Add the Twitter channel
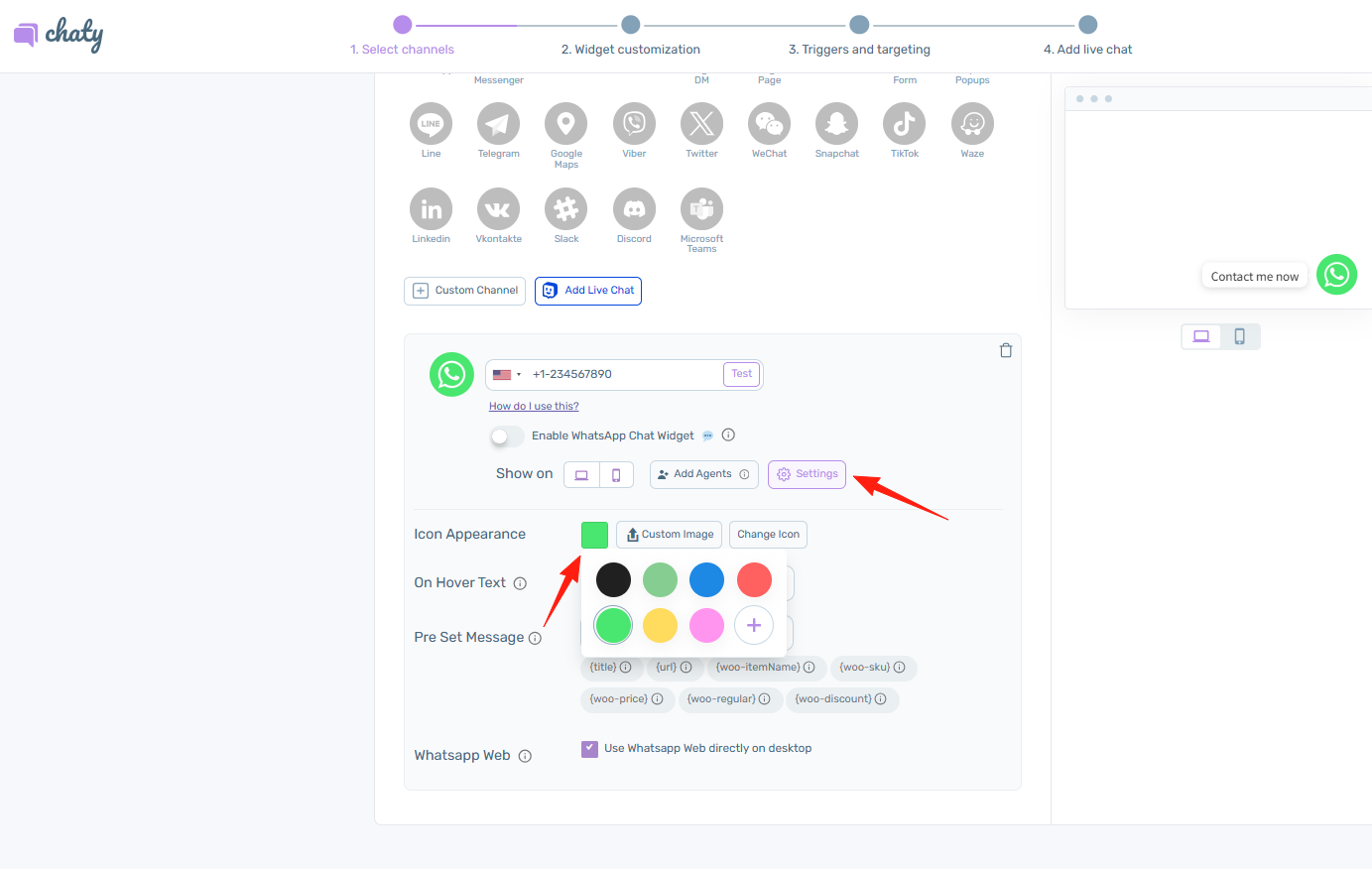Viewport: 1372px width, 869px height. coord(701,124)
